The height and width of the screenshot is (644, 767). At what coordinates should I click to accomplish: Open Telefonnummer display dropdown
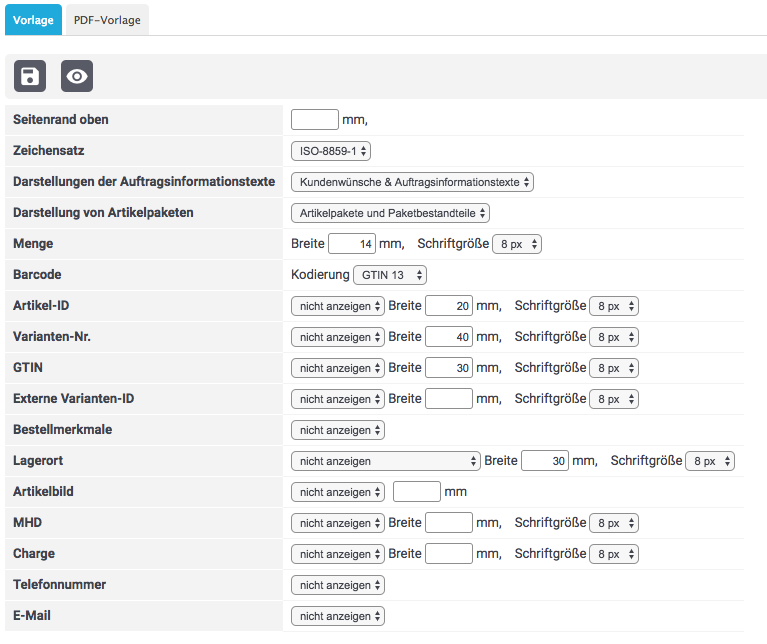point(337,585)
